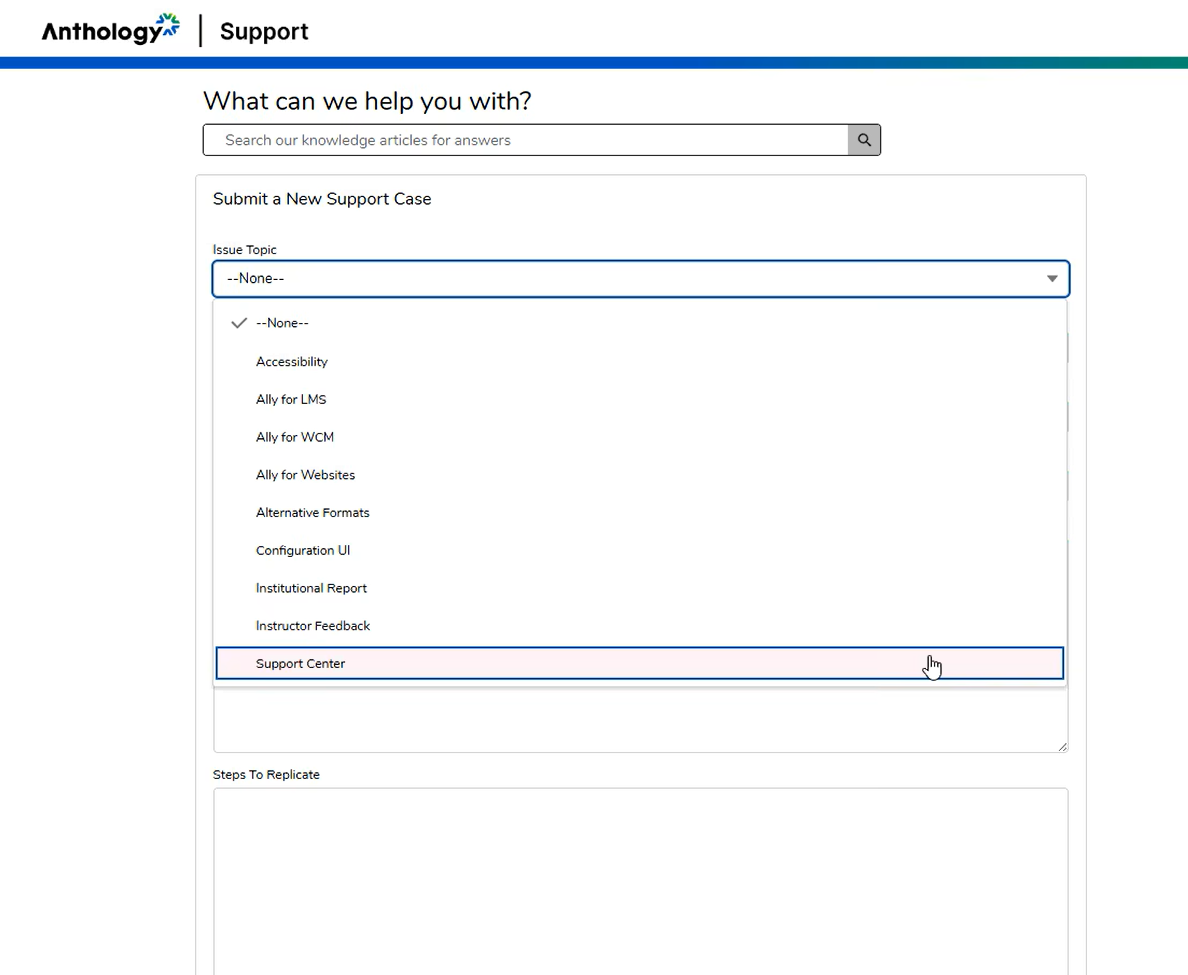Screen dimensions: 1188x975
Task: Click the Support title in the header
Action: [x=264, y=32]
